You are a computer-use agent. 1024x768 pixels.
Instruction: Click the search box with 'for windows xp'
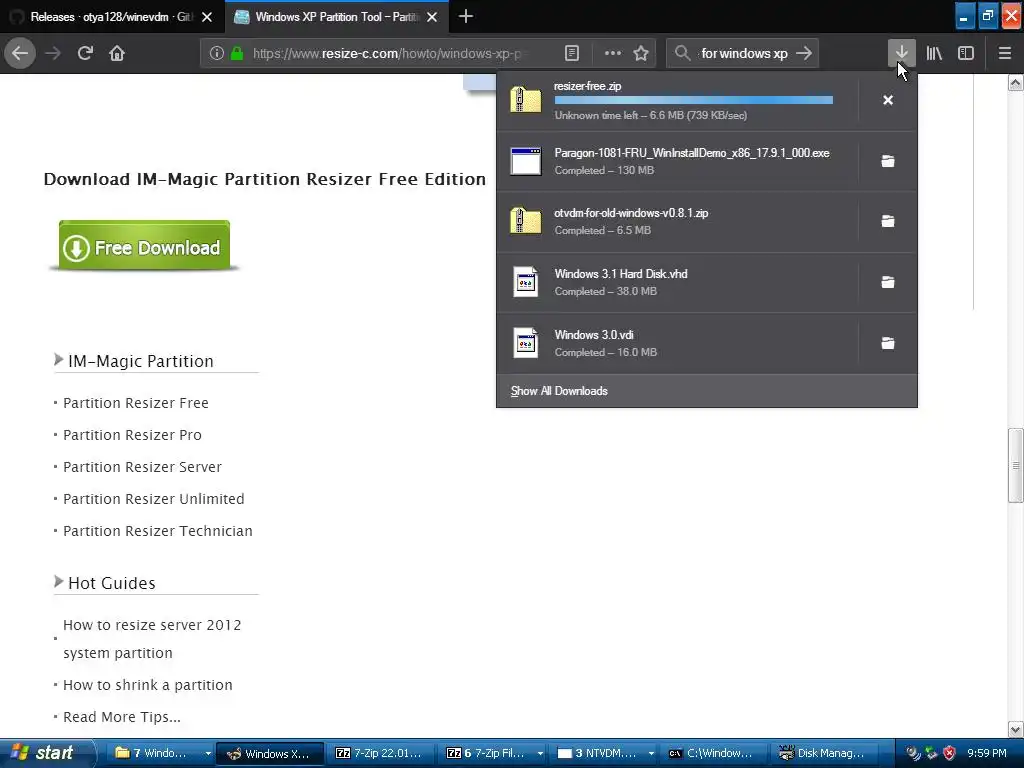coord(744,53)
